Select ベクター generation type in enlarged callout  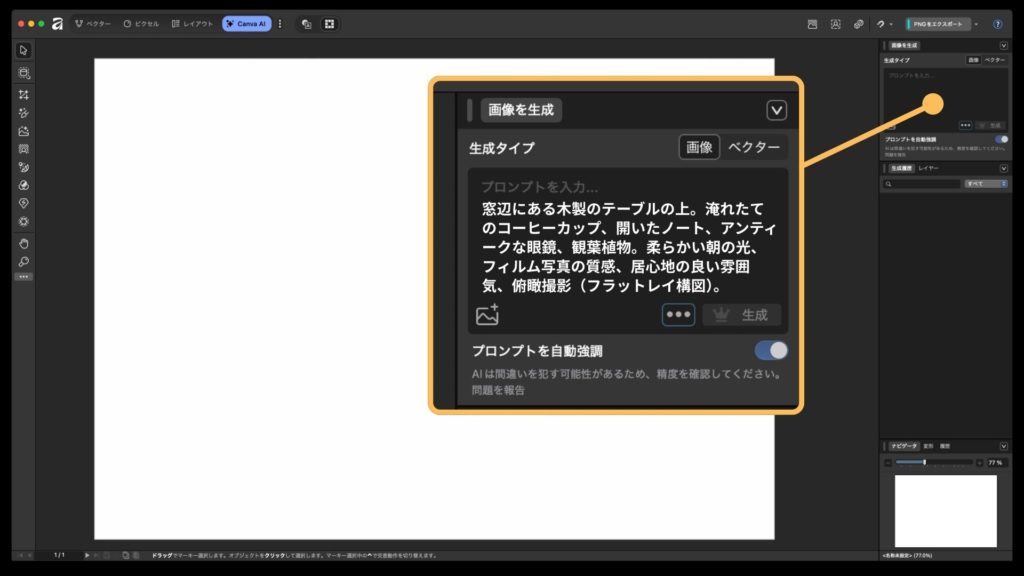click(x=754, y=147)
